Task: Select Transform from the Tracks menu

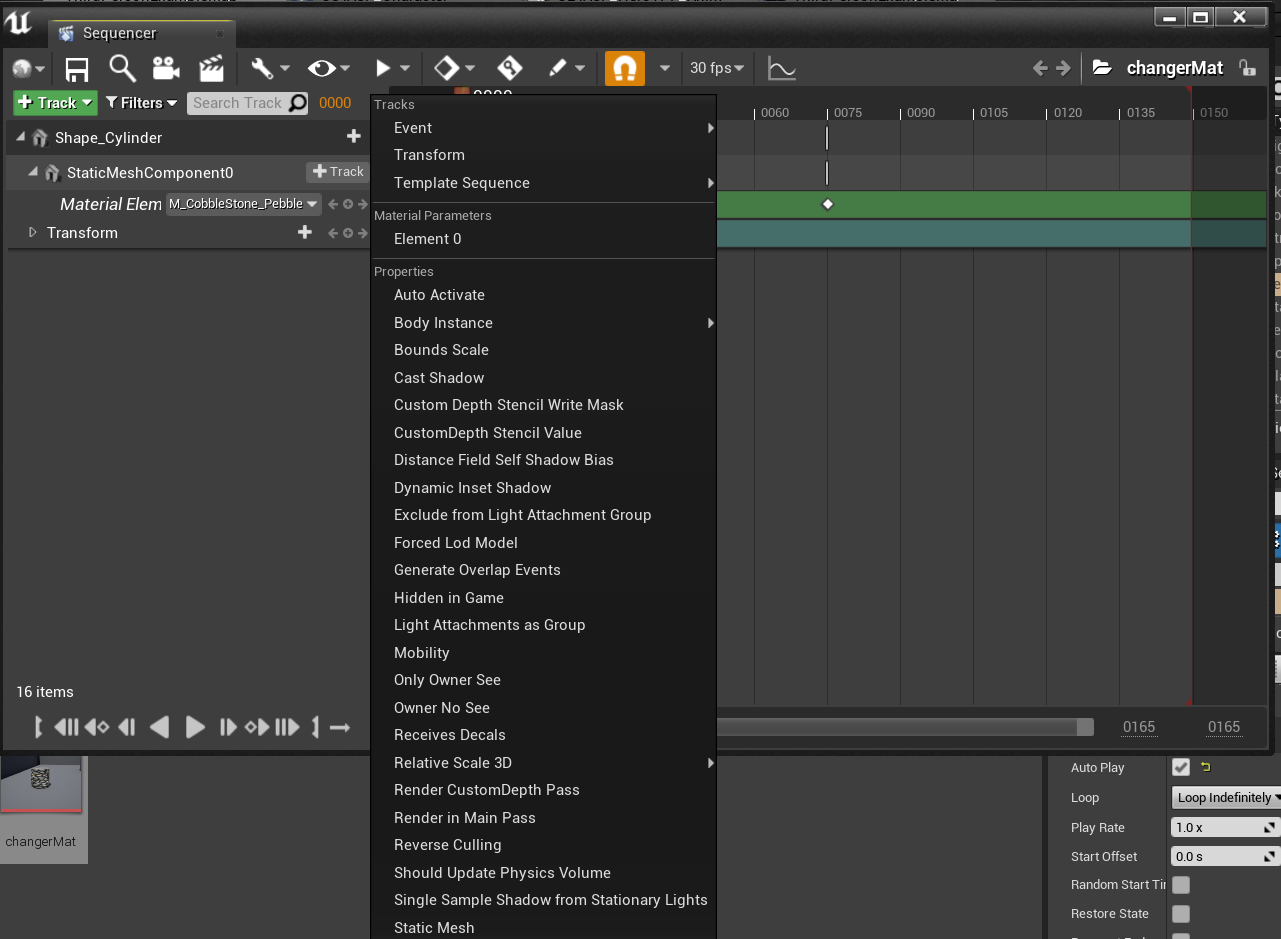Action: tap(429, 155)
